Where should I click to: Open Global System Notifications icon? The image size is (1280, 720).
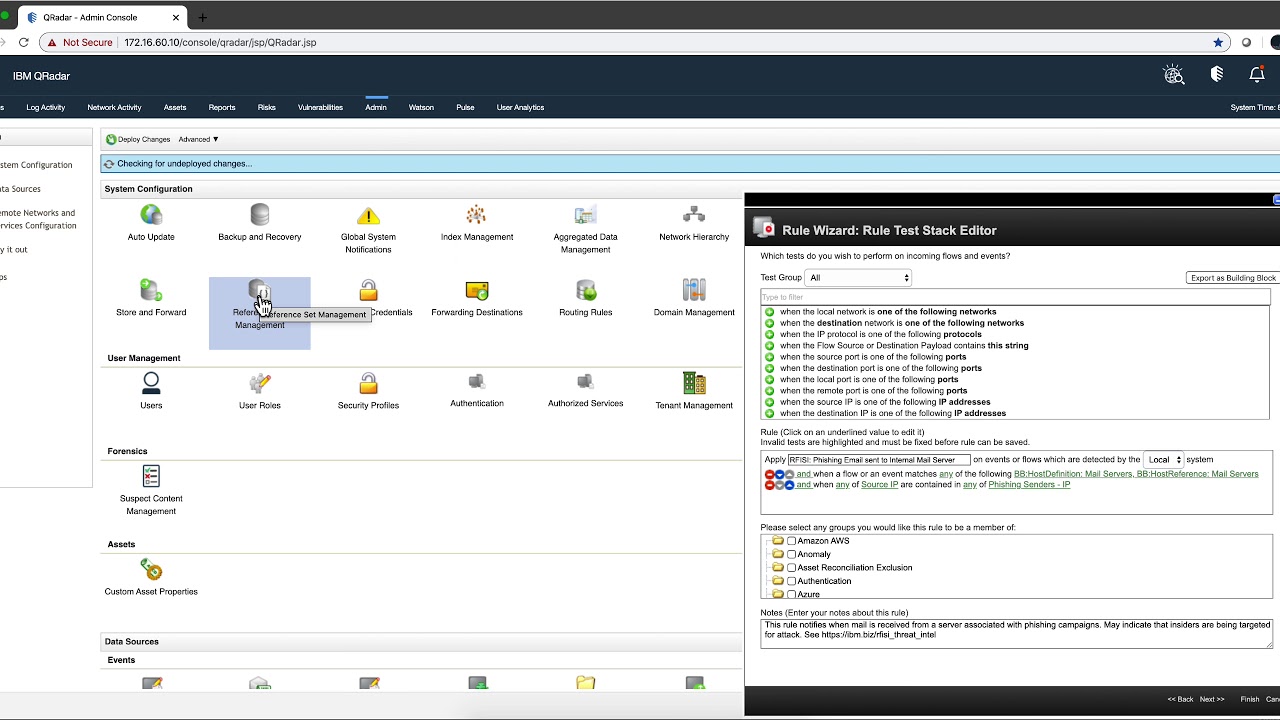pyautogui.click(x=368, y=215)
